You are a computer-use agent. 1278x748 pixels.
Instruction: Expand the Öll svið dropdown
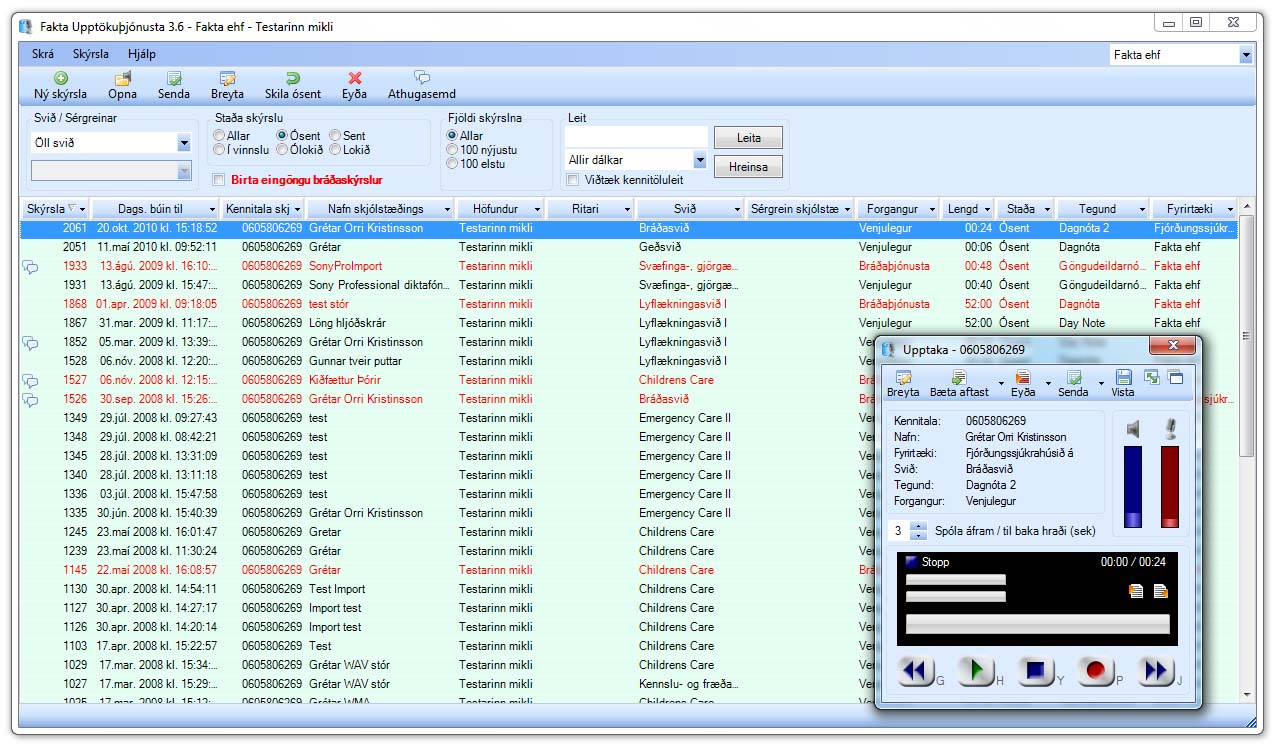pyautogui.click(x=183, y=143)
